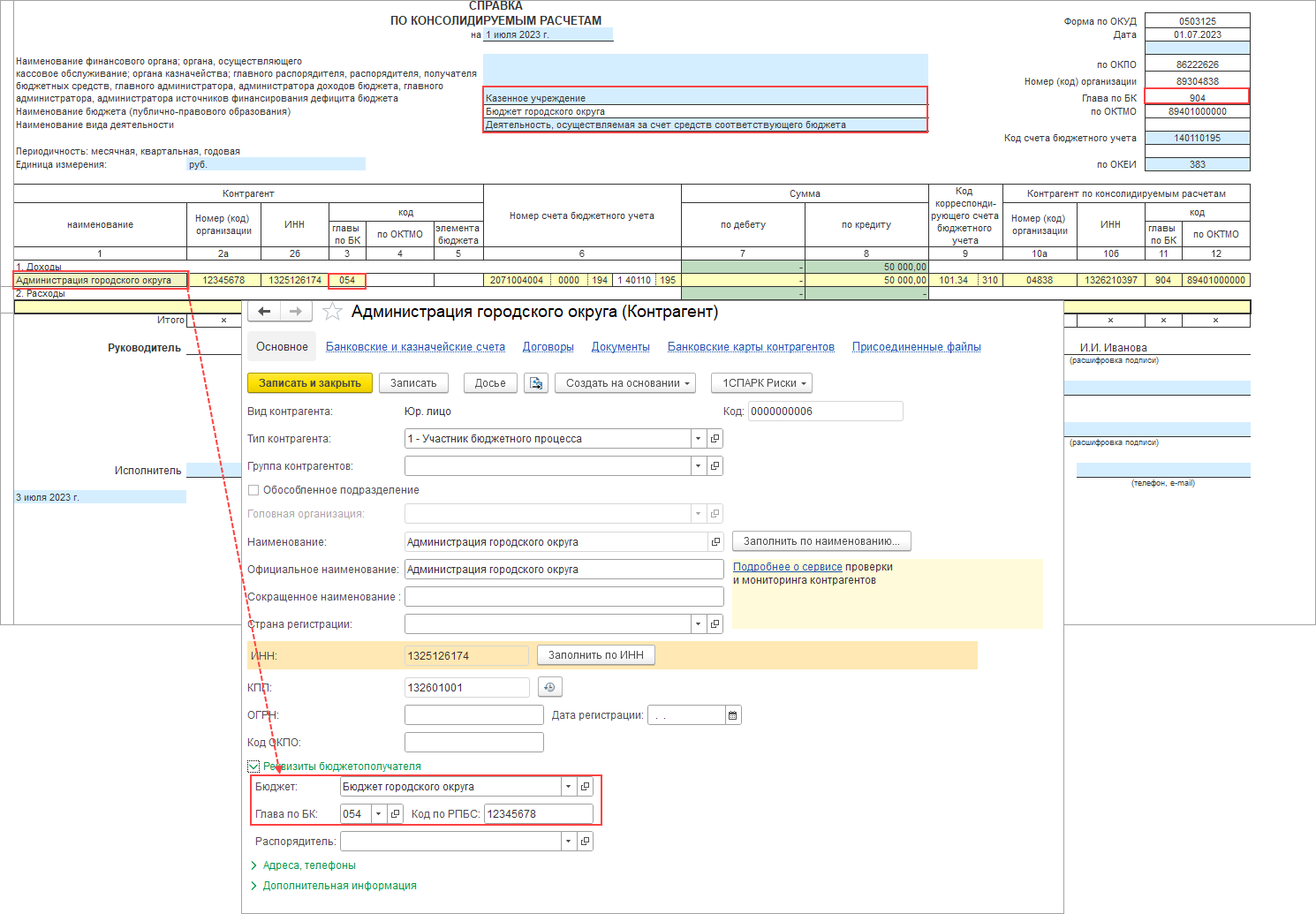Select the Основное tab
The height and width of the screenshot is (914, 1316).
(282, 347)
